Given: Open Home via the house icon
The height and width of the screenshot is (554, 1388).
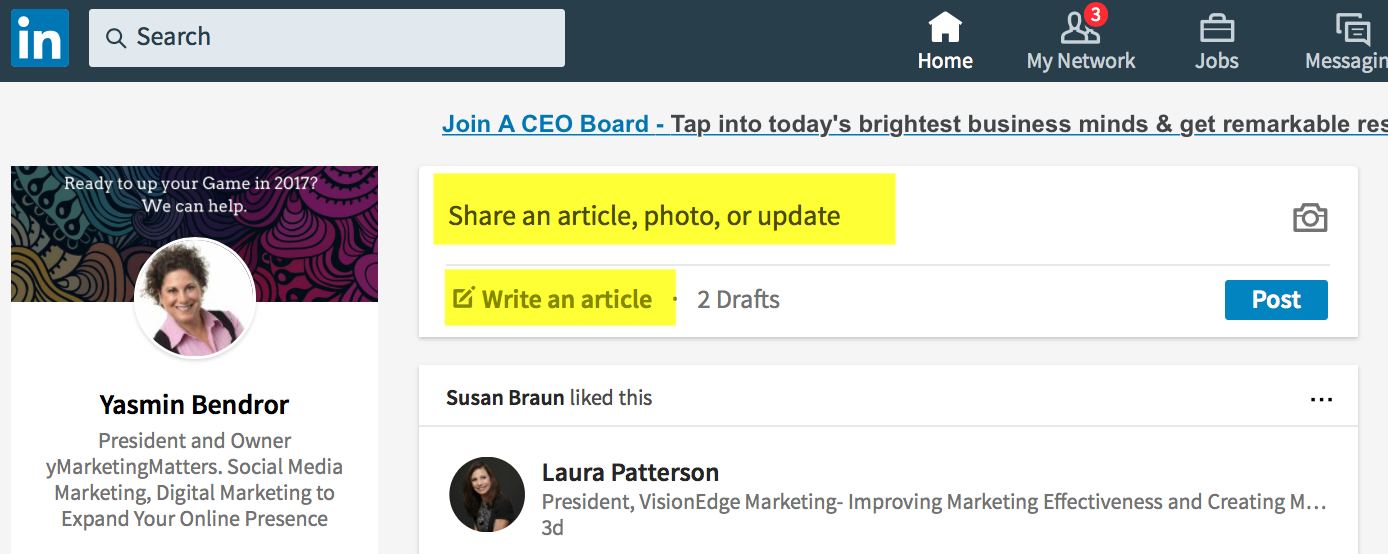Looking at the screenshot, I should (945, 27).
